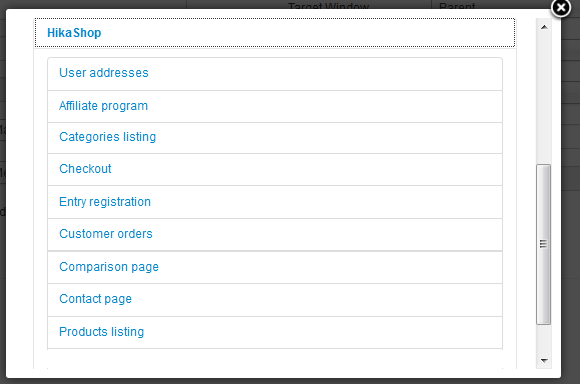The image size is (580, 384).
Task: Choose Affiliate program menu item type
Action: click(x=103, y=106)
